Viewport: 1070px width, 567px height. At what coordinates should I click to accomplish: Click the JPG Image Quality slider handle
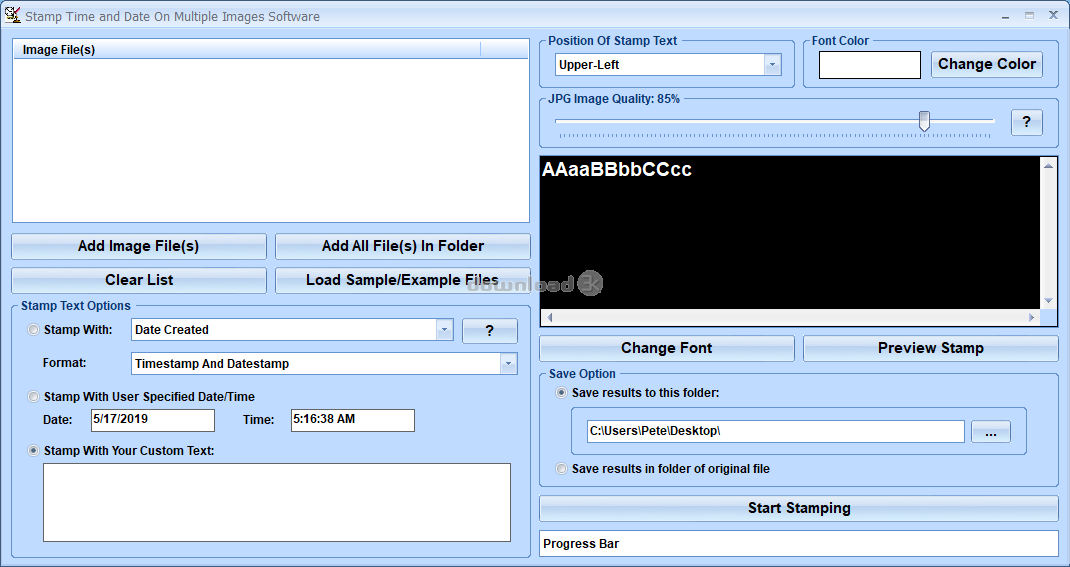(x=924, y=121)
